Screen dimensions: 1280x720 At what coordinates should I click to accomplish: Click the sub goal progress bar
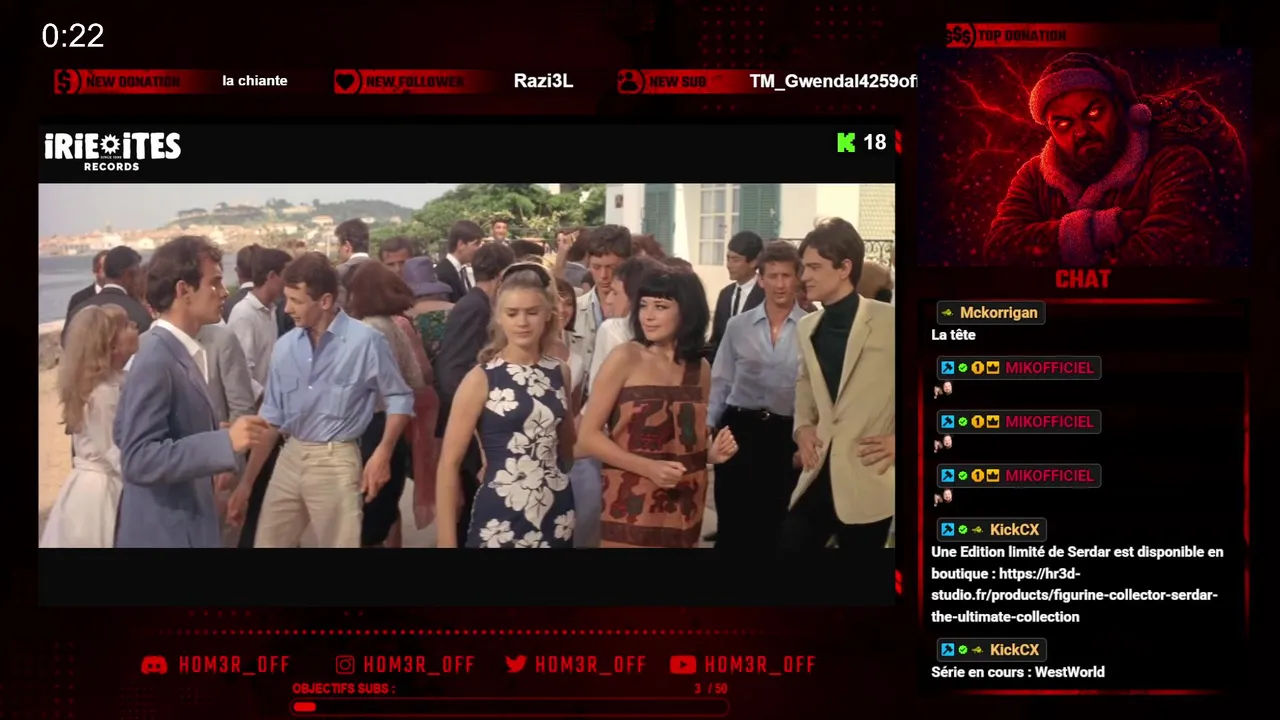[509, 707]
